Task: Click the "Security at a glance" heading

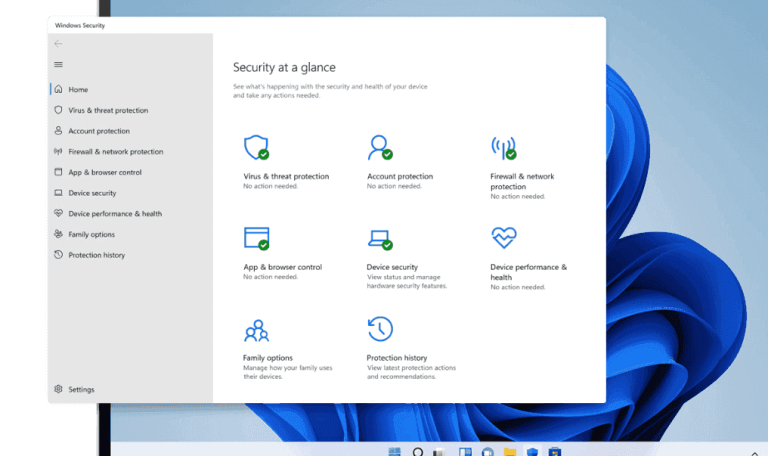Action: (x=284, y=67)
